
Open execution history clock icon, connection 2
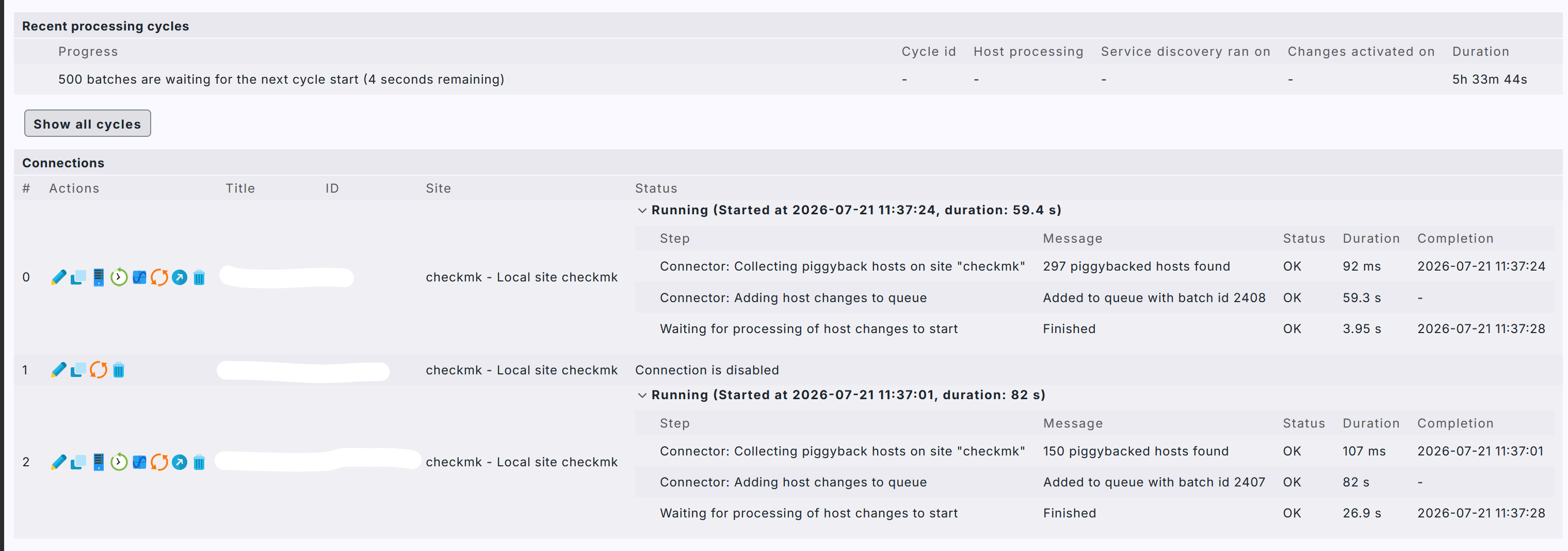[119, 462]
